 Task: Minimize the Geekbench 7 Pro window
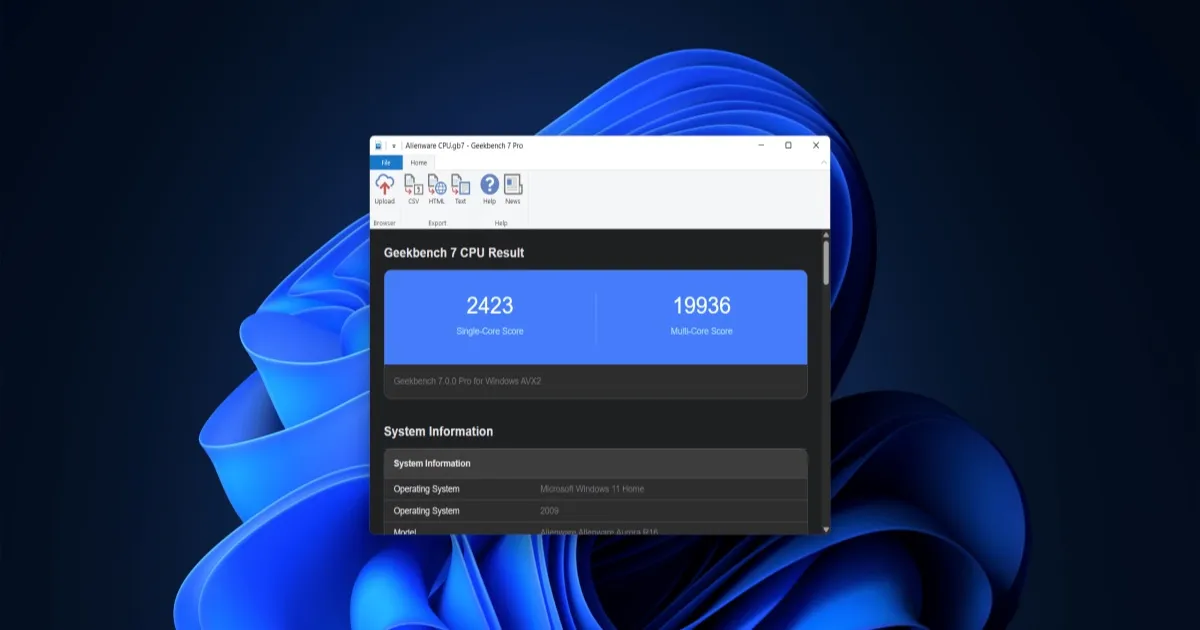[761, 145]
